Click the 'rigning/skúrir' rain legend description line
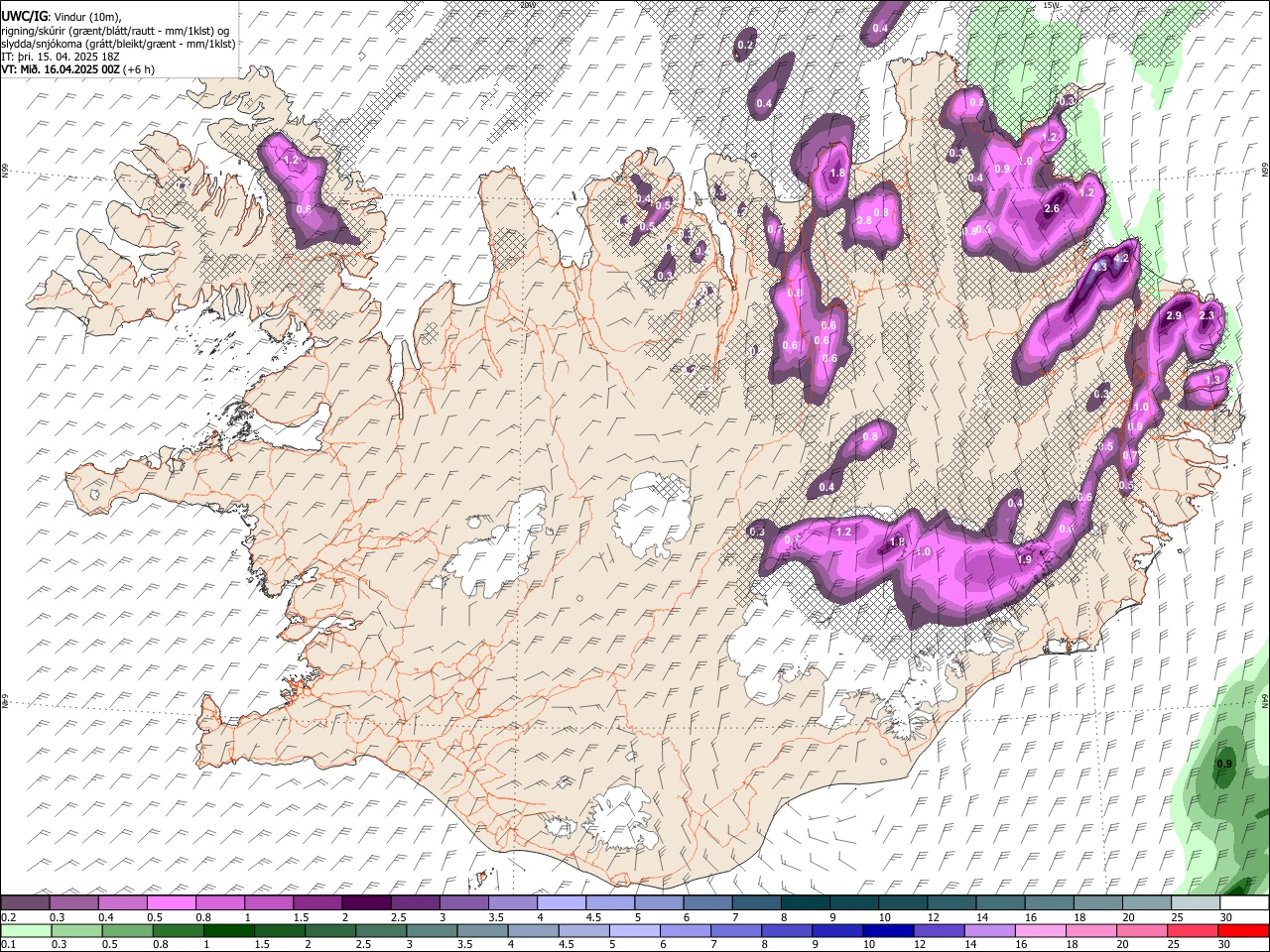This screenshot has height=952, width=1270. (x=115, y=30)
